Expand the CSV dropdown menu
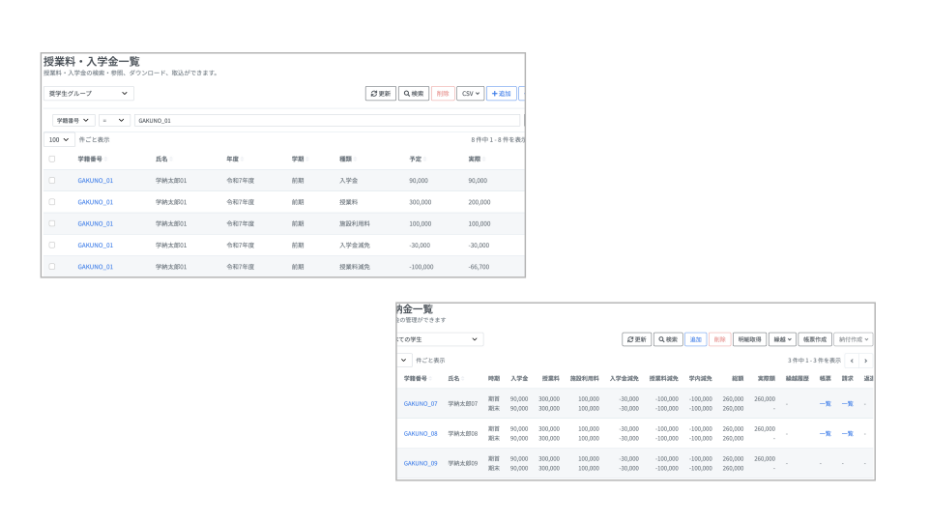This screenshot has width=928, height=522. pyautogui.click(x=470, y=93)
